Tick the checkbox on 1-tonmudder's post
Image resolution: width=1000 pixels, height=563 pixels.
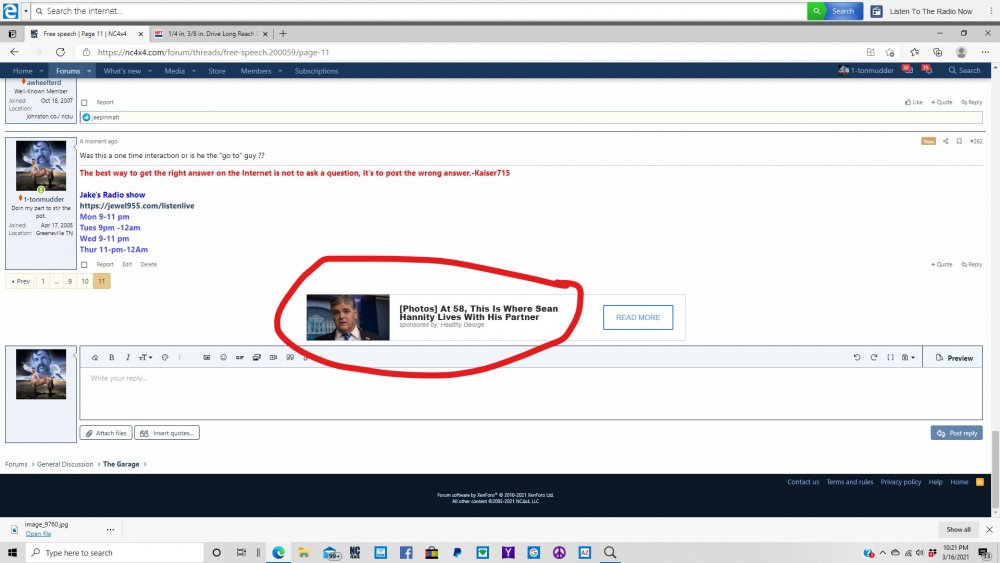[x=84, y=265]
